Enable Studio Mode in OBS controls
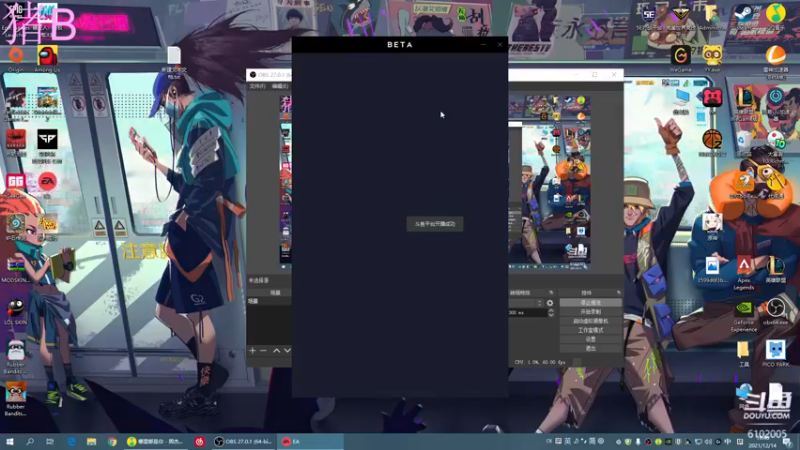This screenshot has width=800, height=450. click(590, 330)
